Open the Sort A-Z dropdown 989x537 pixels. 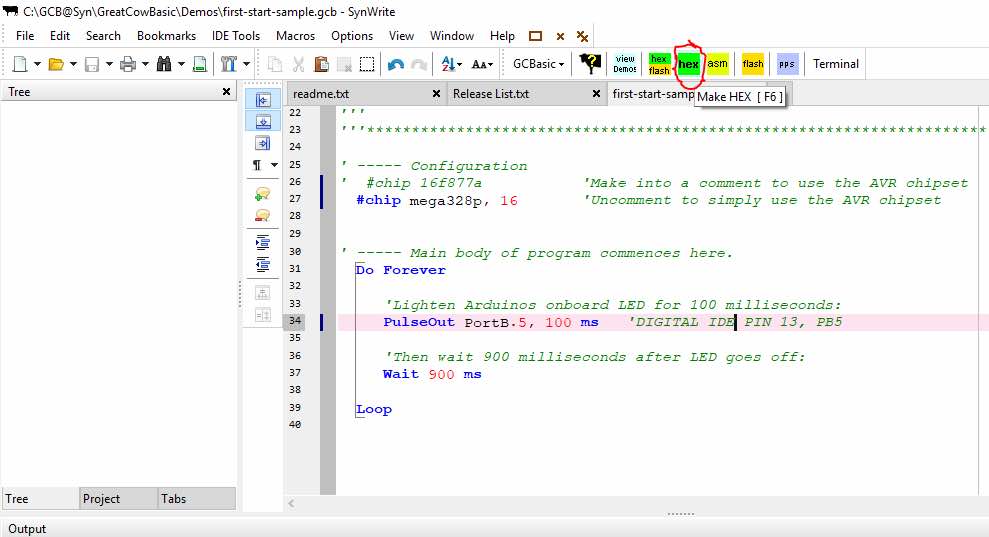pos(452,64)
